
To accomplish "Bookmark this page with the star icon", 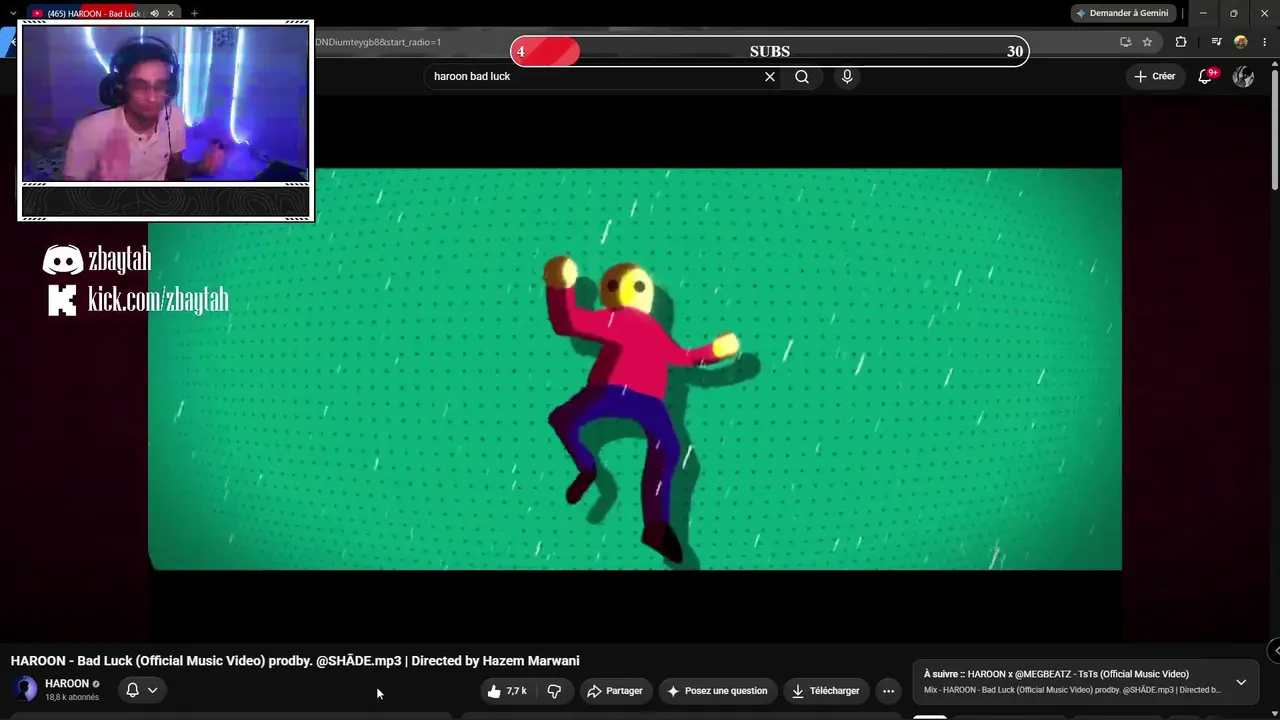I will [1147, 42].
